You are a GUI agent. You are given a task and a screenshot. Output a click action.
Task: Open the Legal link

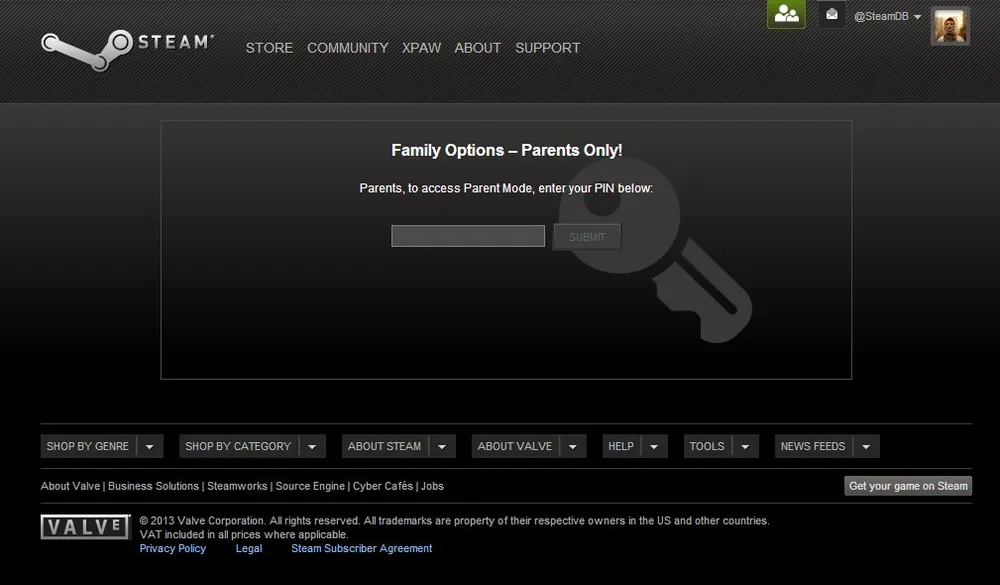click(249, 549)
